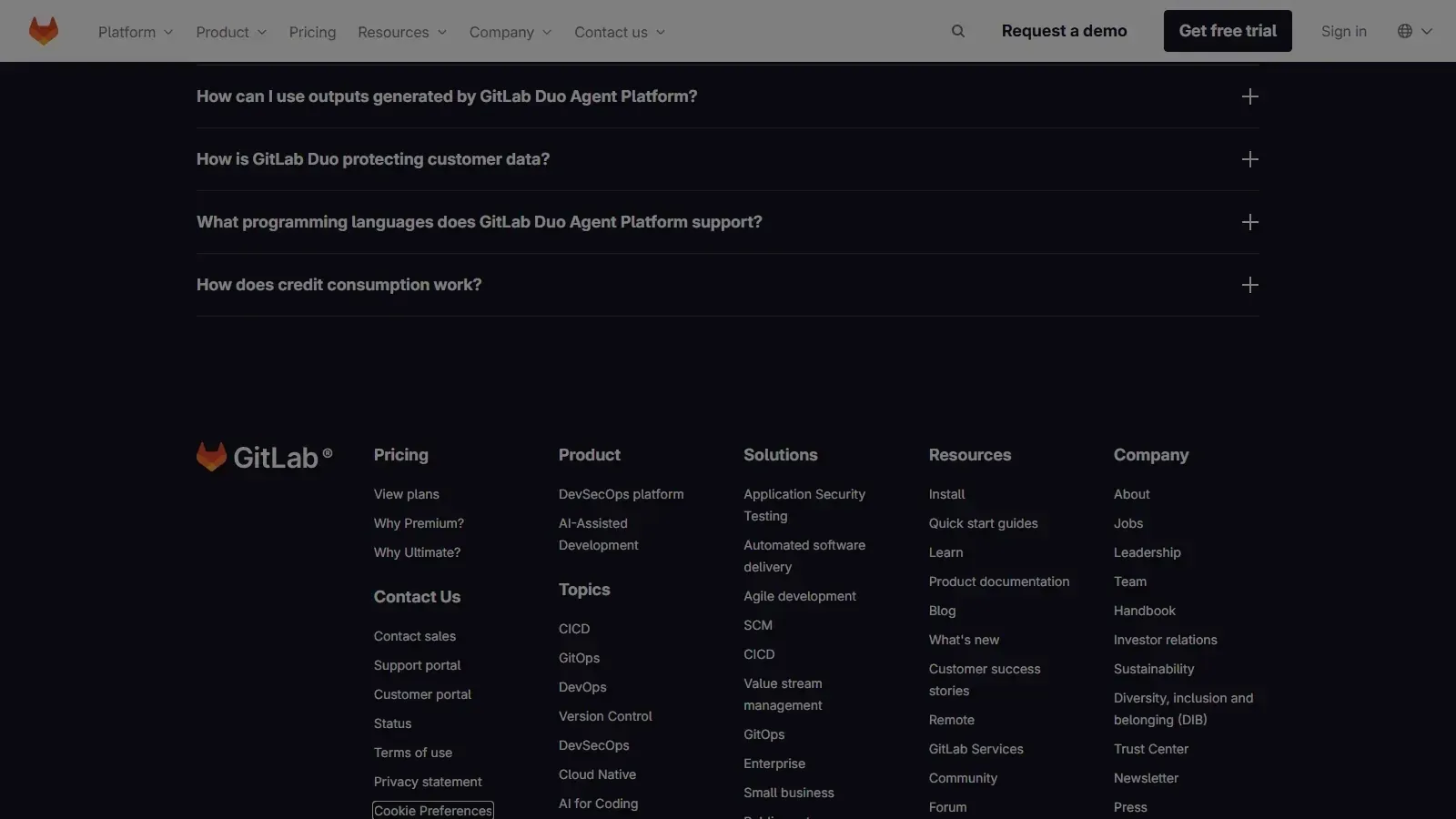Open AI for Coding topic link
Image resolution: width=1456 pixels, height=819 pixels.
click(x=598, y=804)
